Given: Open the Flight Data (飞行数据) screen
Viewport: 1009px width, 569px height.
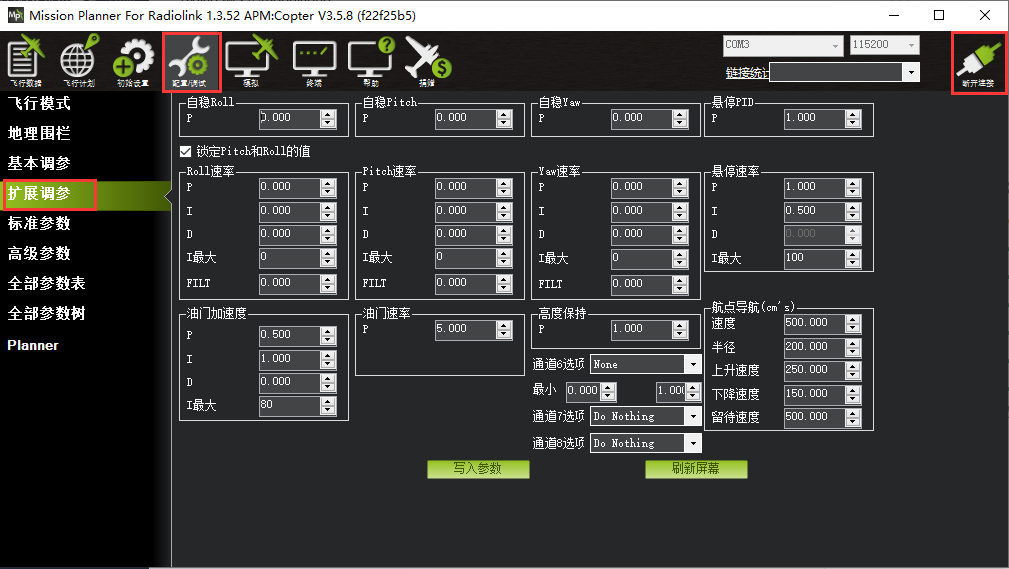Looking at the screenshot, I should tap(26, 61).
